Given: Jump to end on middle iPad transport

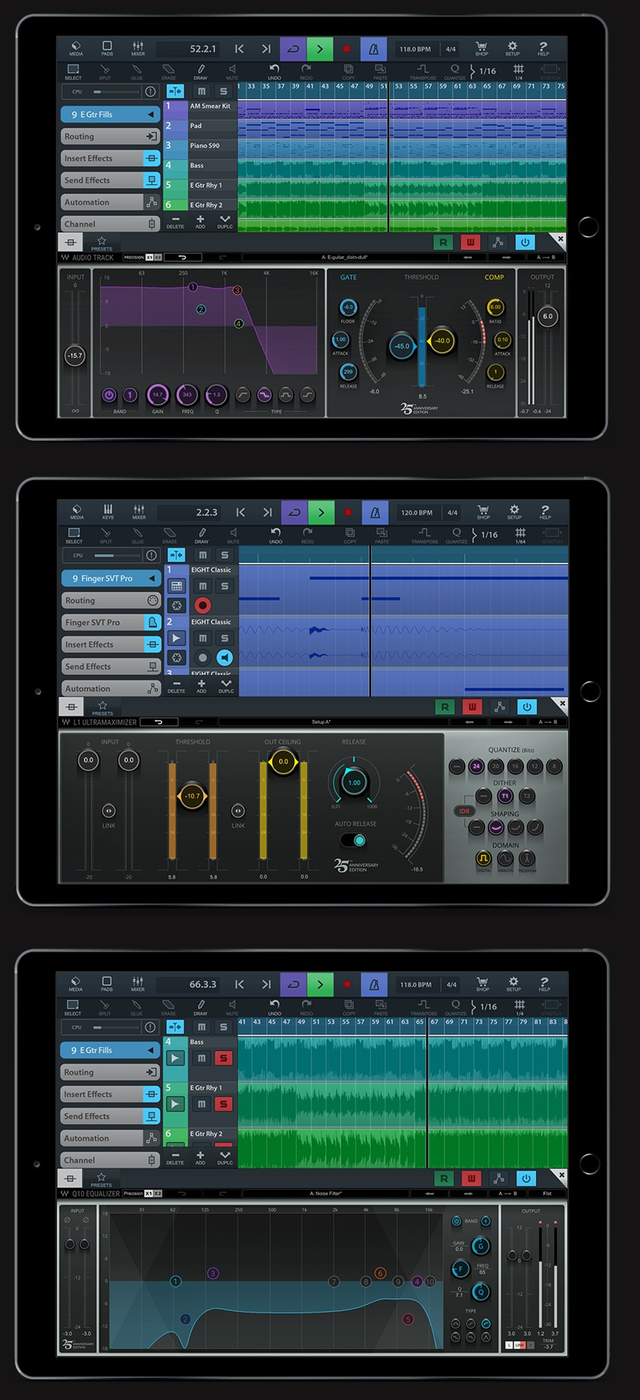Looking at the screenshot, I should coord(266,512).
